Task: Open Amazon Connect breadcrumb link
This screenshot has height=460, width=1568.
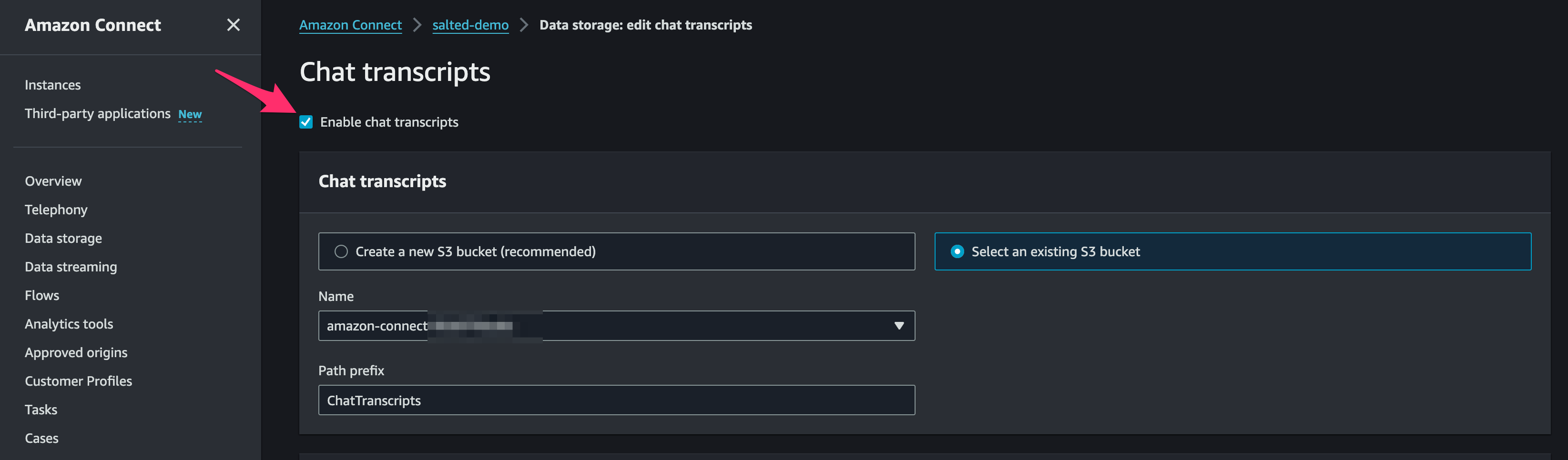Action: point(350,25)
